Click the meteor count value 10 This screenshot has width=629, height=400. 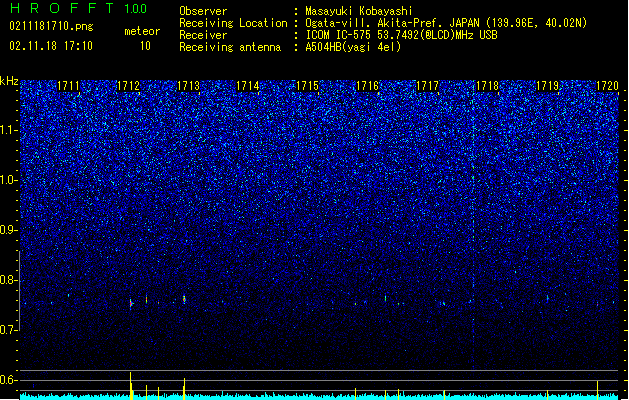pyautogui.click(x=145, y=46)
